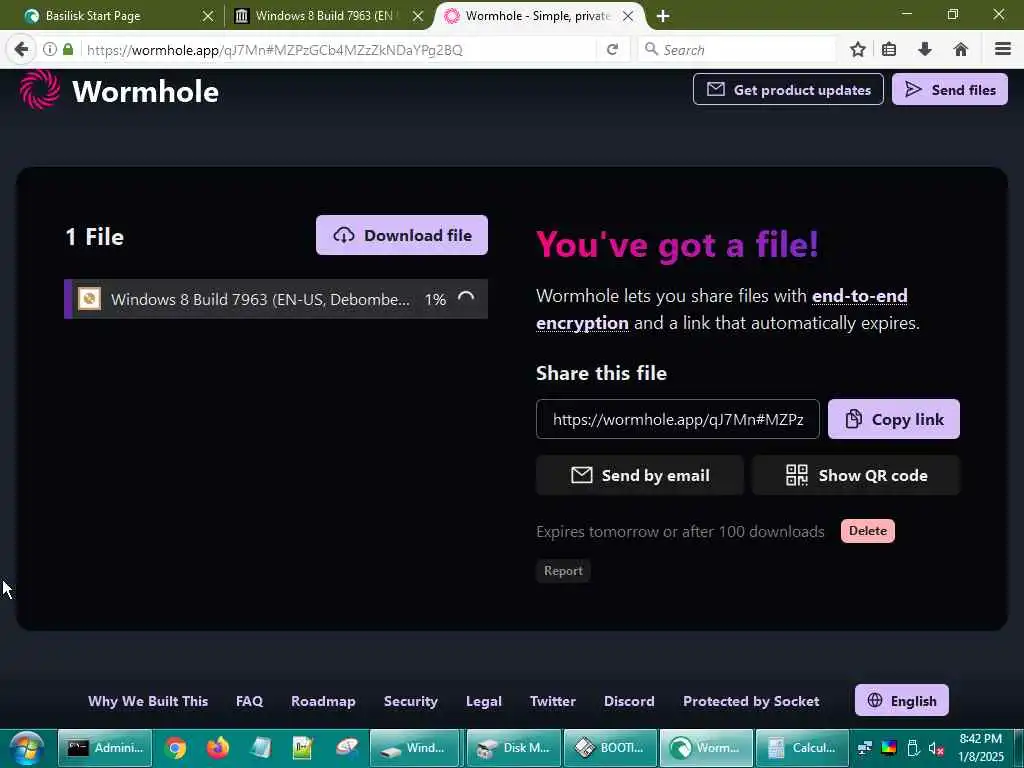1024x768 pixels.
Task: Open Why We Built This link
Action: click(148, 701)
